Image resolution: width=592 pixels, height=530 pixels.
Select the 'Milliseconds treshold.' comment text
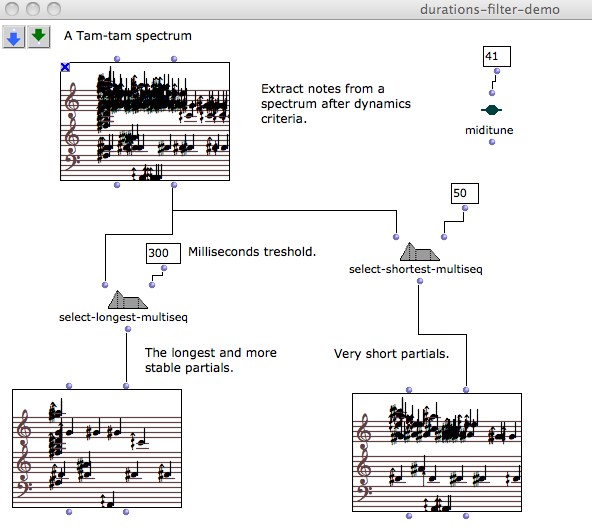[252, 252]
